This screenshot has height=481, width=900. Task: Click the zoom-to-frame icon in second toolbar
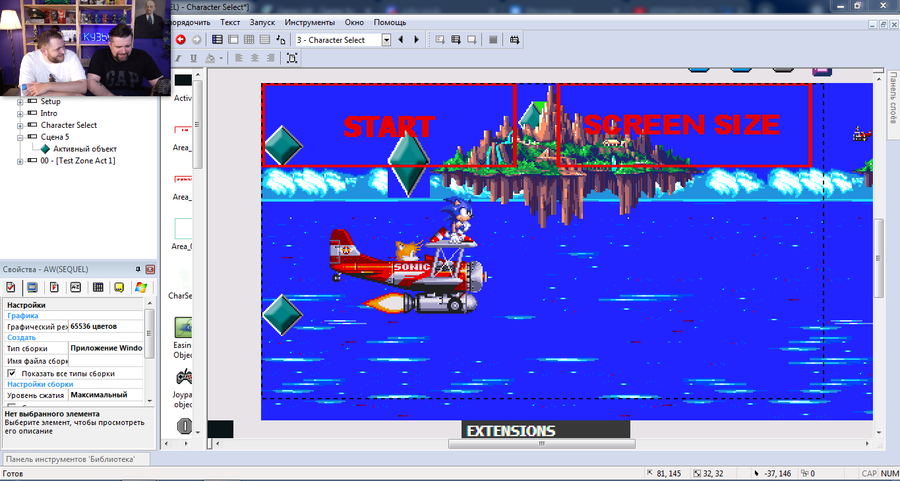click(x=292, y=58)
